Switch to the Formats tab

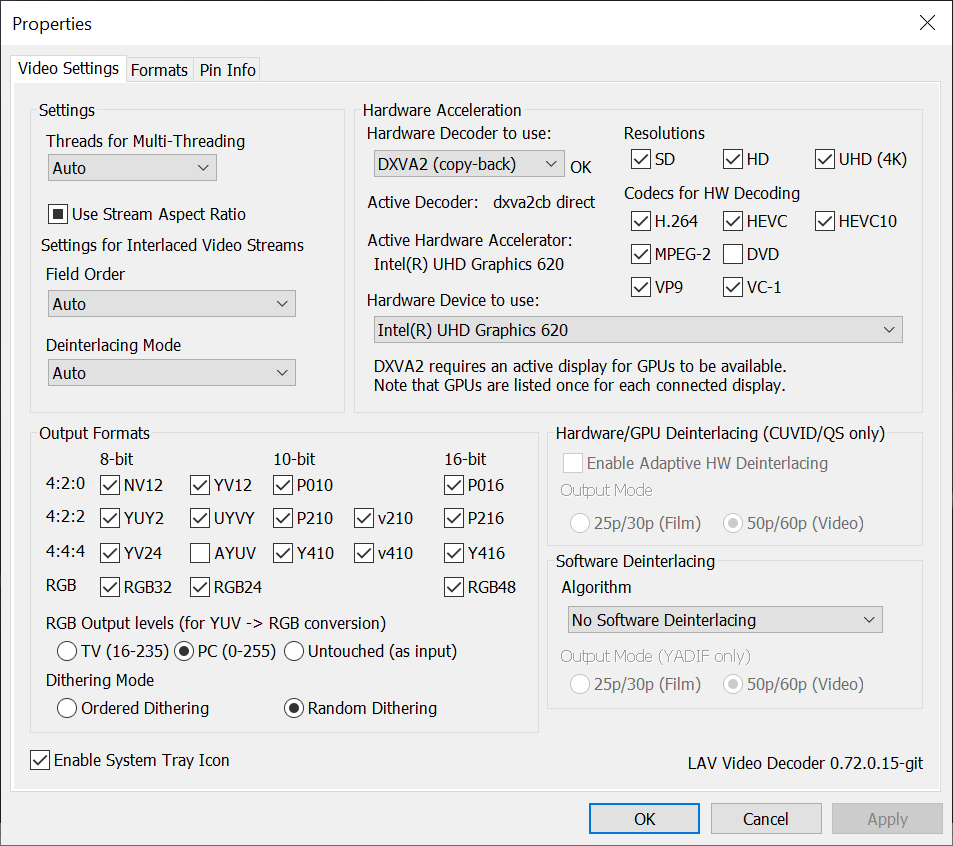[x=159, y=70]
